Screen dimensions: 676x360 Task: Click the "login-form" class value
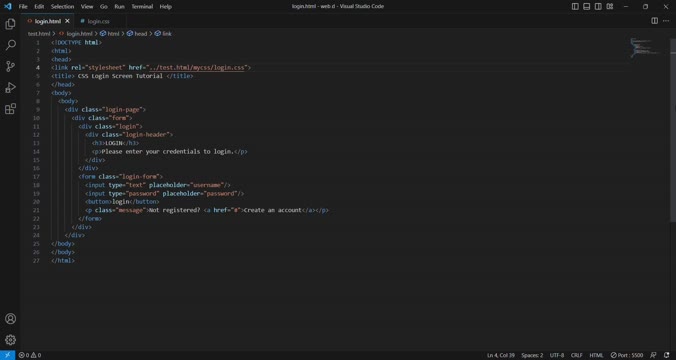click(139, 177)
